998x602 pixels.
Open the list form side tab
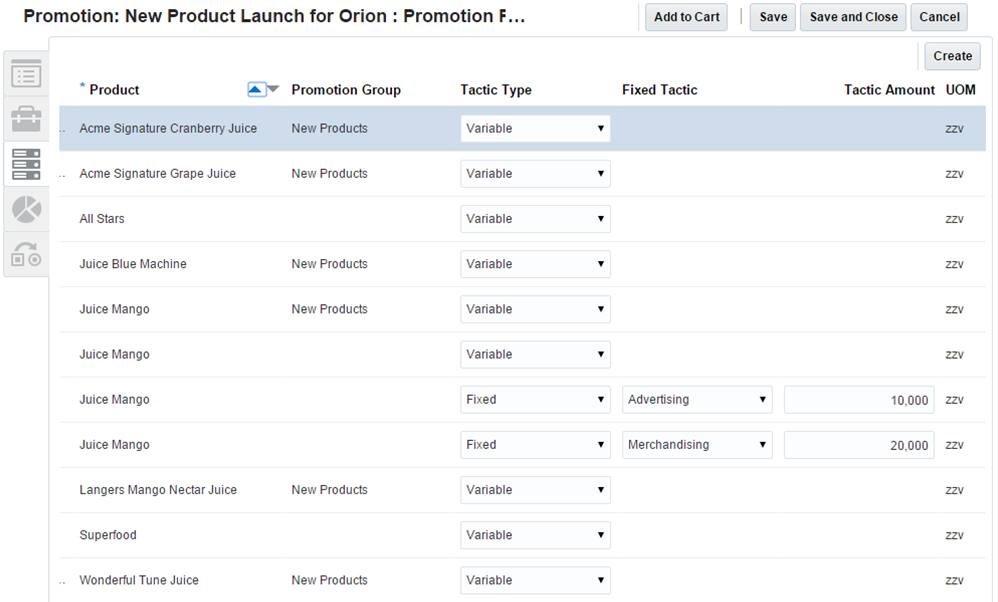coord(26,74)
